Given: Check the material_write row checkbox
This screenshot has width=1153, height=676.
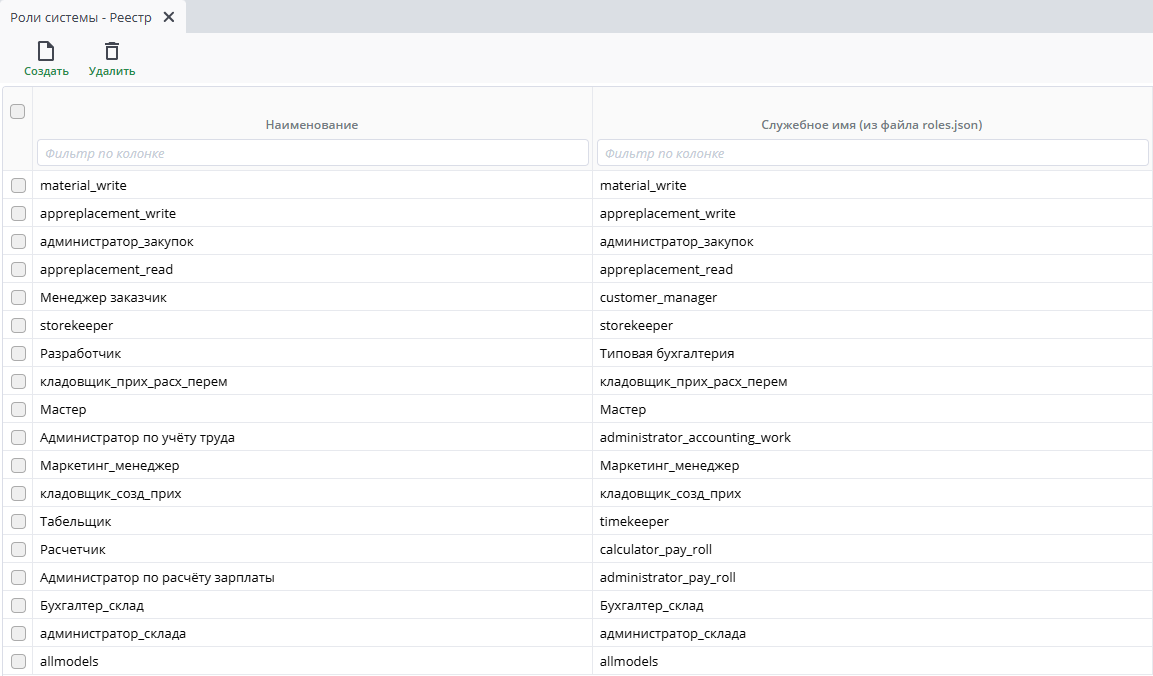Looking at the screenshot, I should [18, 186].
